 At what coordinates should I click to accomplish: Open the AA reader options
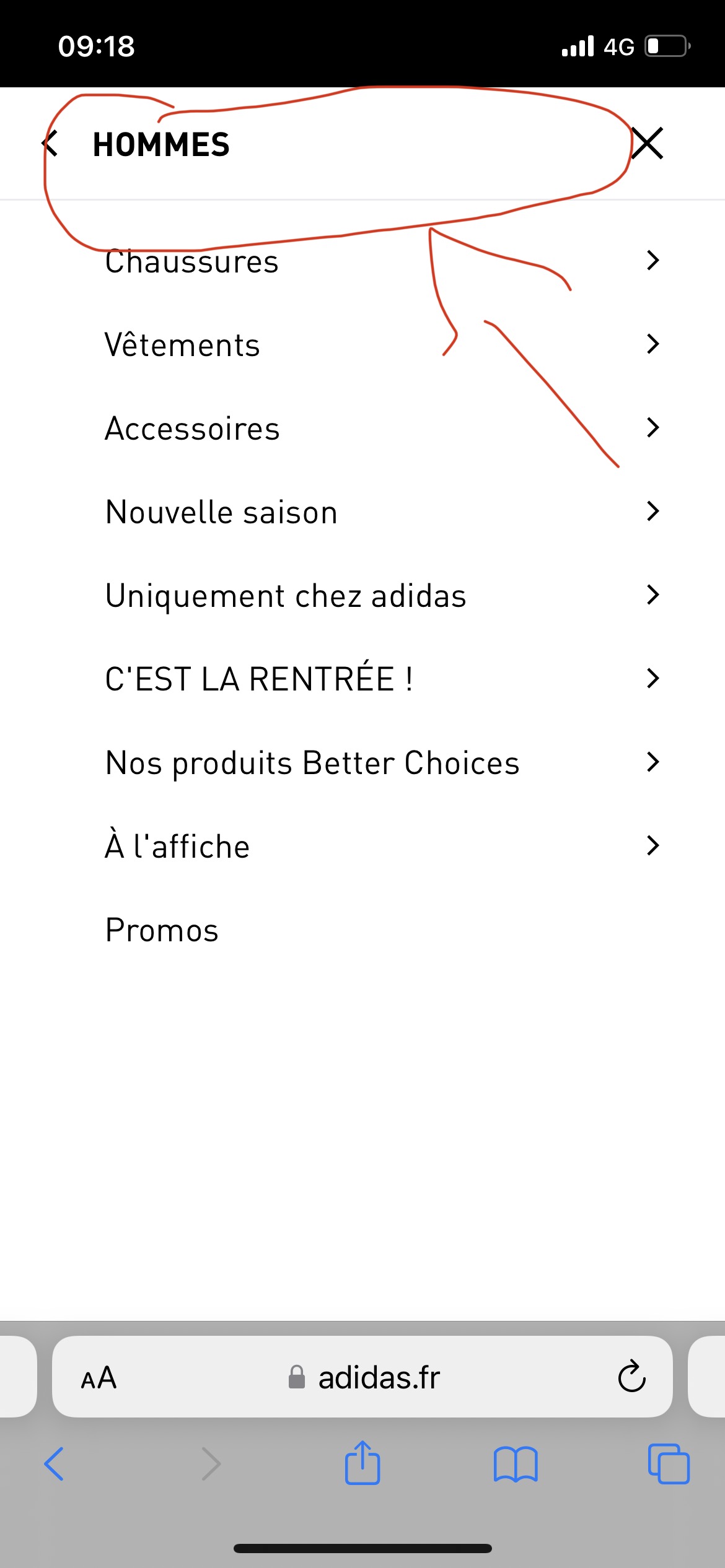point(99,1378)
